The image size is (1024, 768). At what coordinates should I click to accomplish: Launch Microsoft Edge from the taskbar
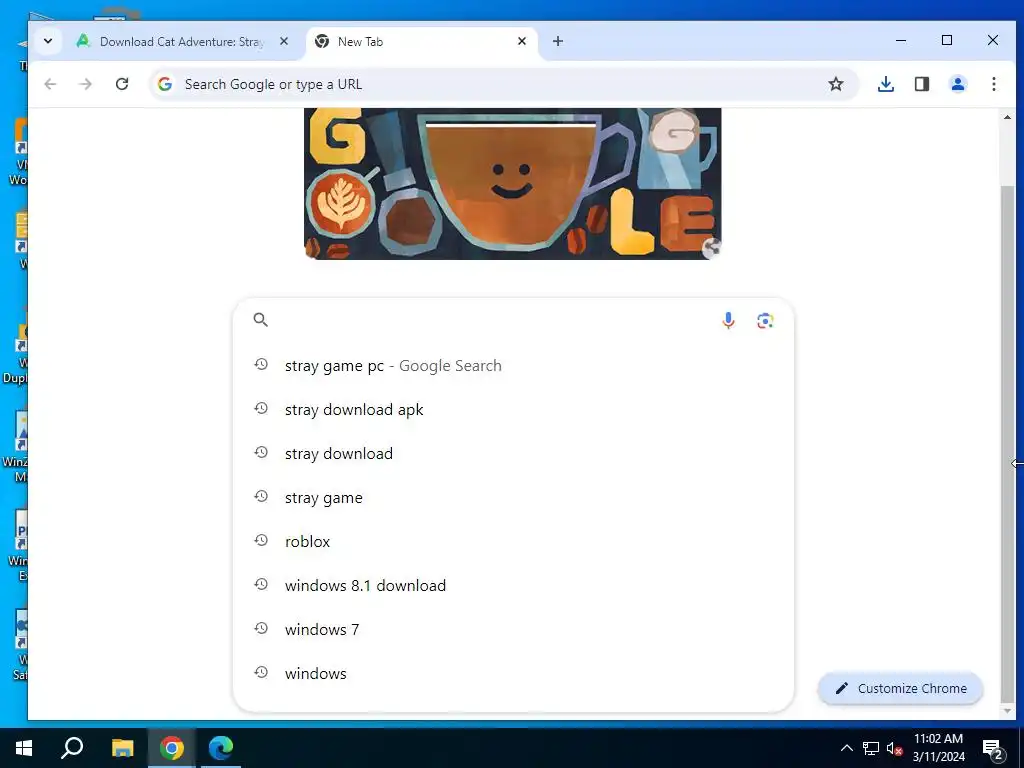[x=221, y=748]
